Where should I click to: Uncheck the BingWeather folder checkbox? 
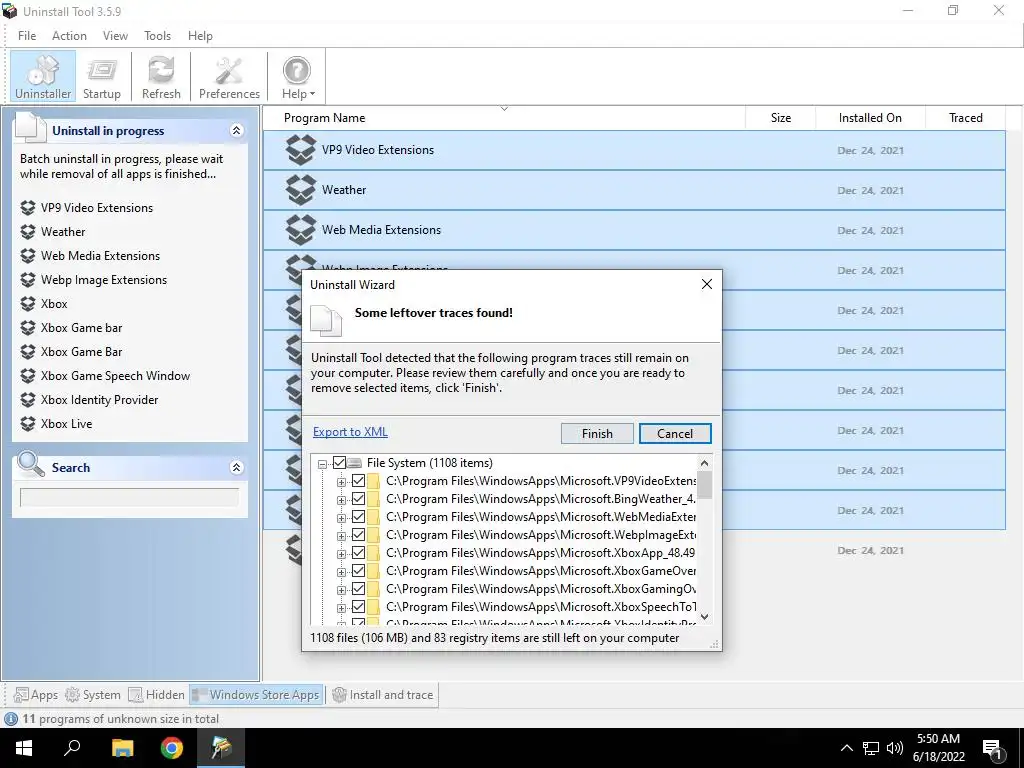[359, 500]
